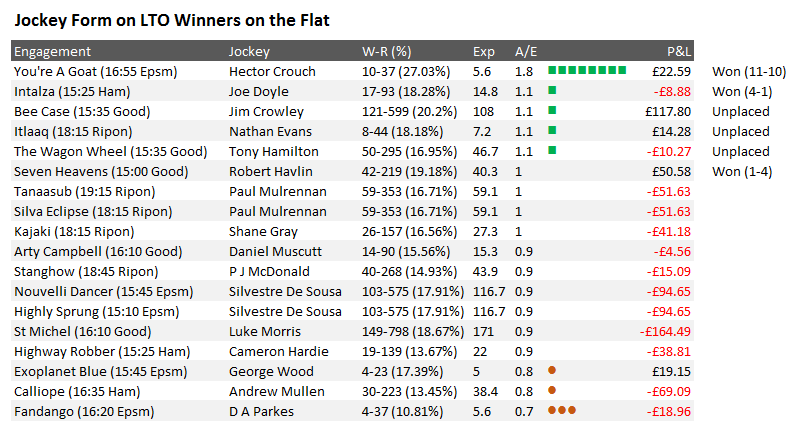Click the three orange dots for D A Parkes
The image size is (802, 433).
pos(562,410)
